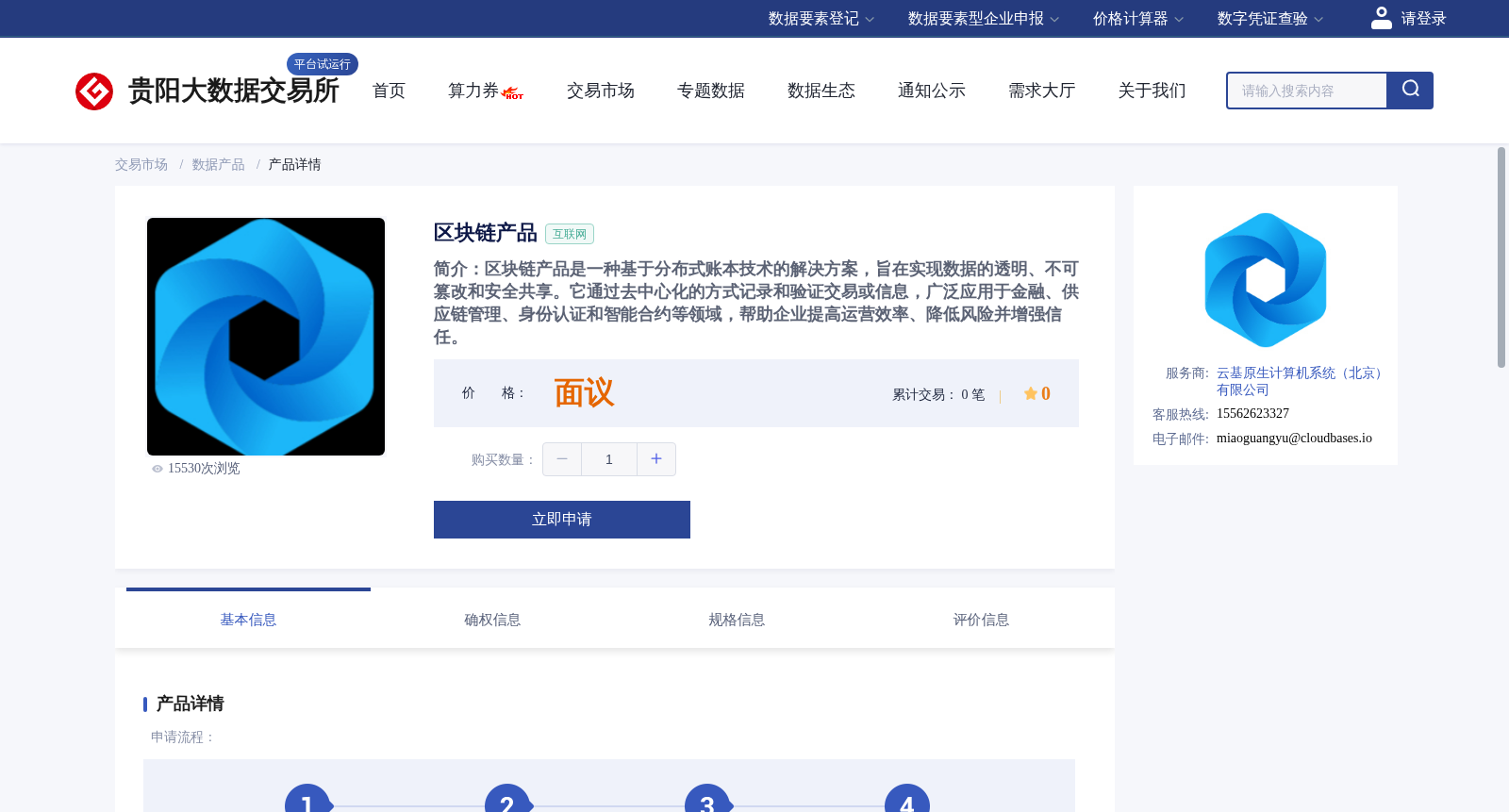Decrease purchase quantity with minus button

point(562,459)
